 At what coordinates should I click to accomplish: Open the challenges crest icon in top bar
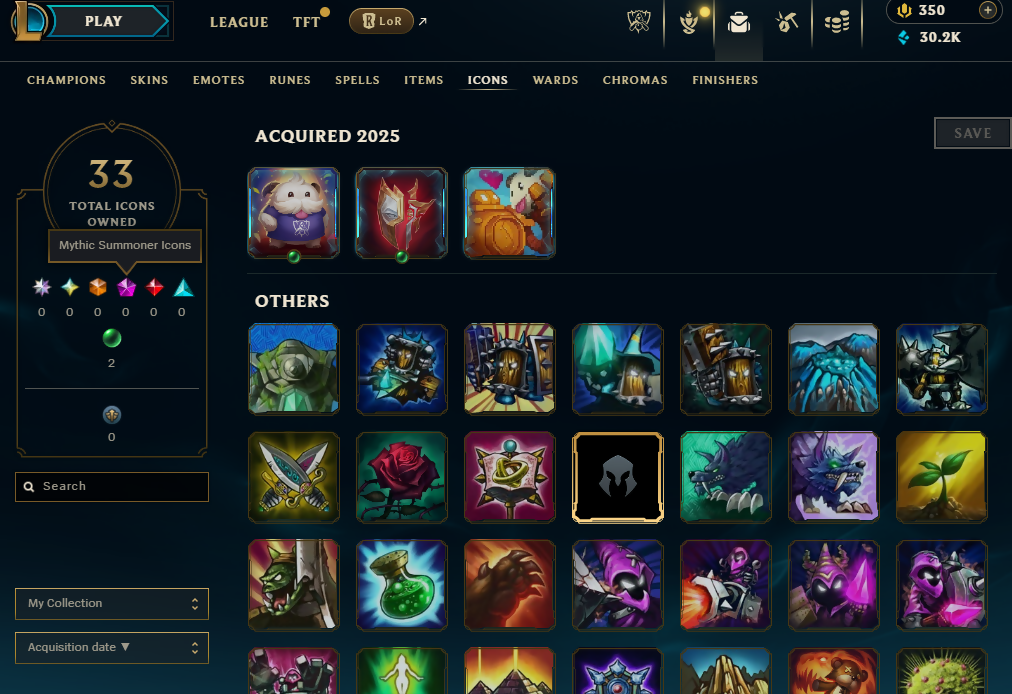[x=639, y=22]
